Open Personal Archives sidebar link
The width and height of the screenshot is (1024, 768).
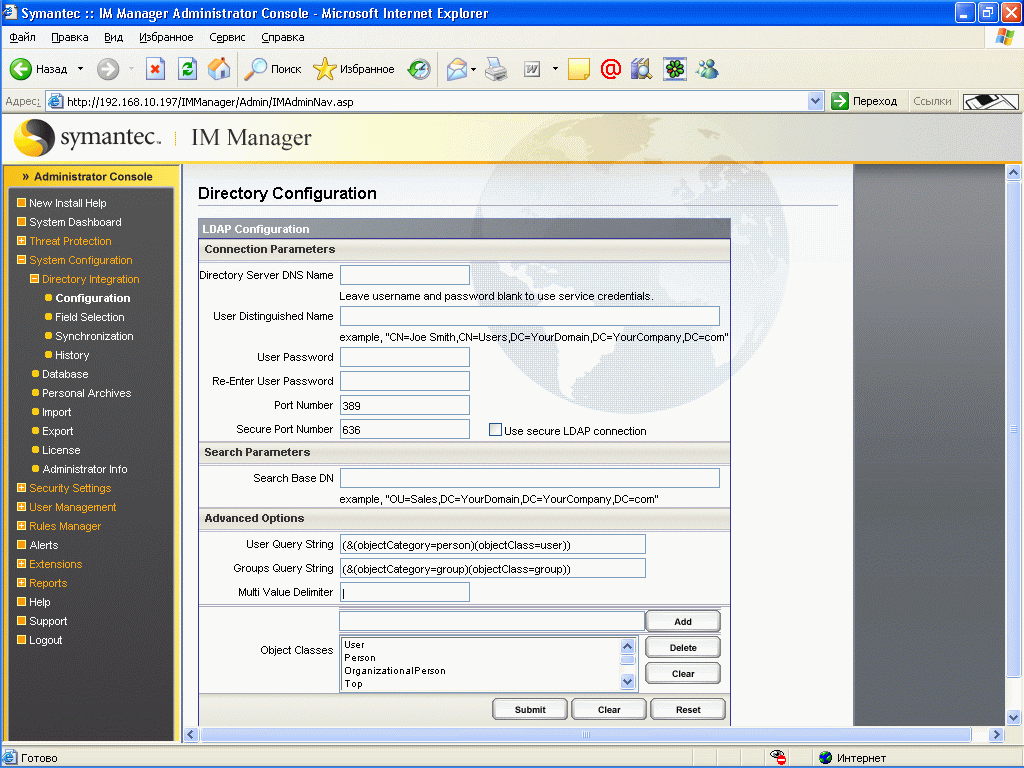86,392
